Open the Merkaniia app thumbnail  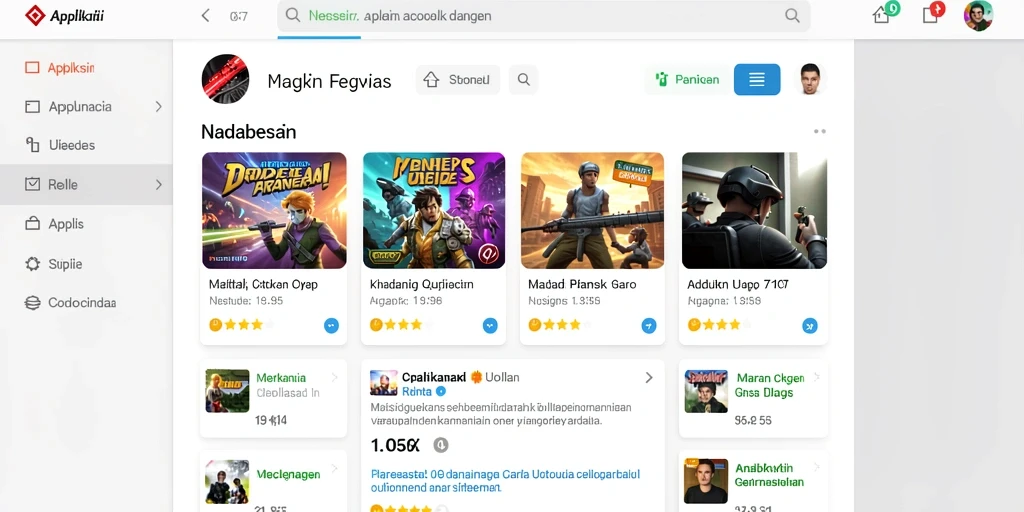[x=227, y=391]
